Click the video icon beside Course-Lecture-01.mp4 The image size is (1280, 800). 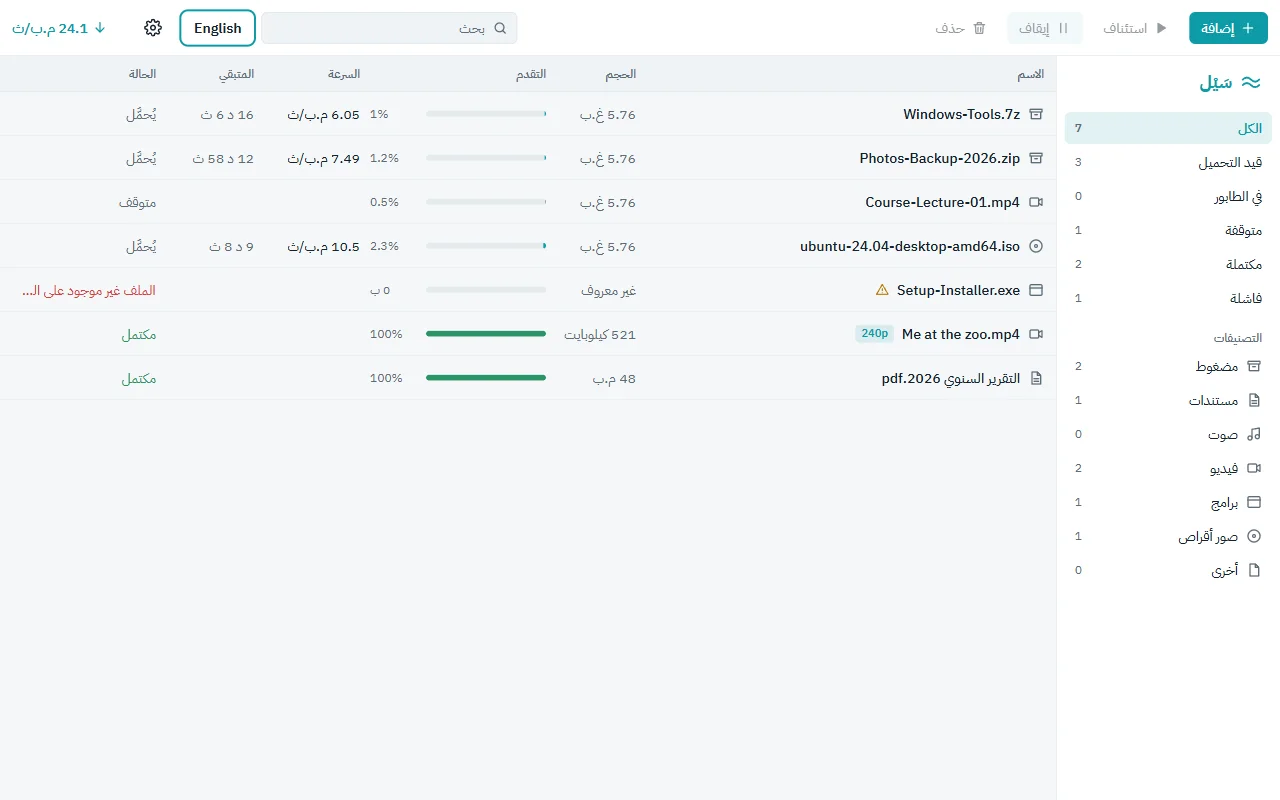[x=1036, y=202]
